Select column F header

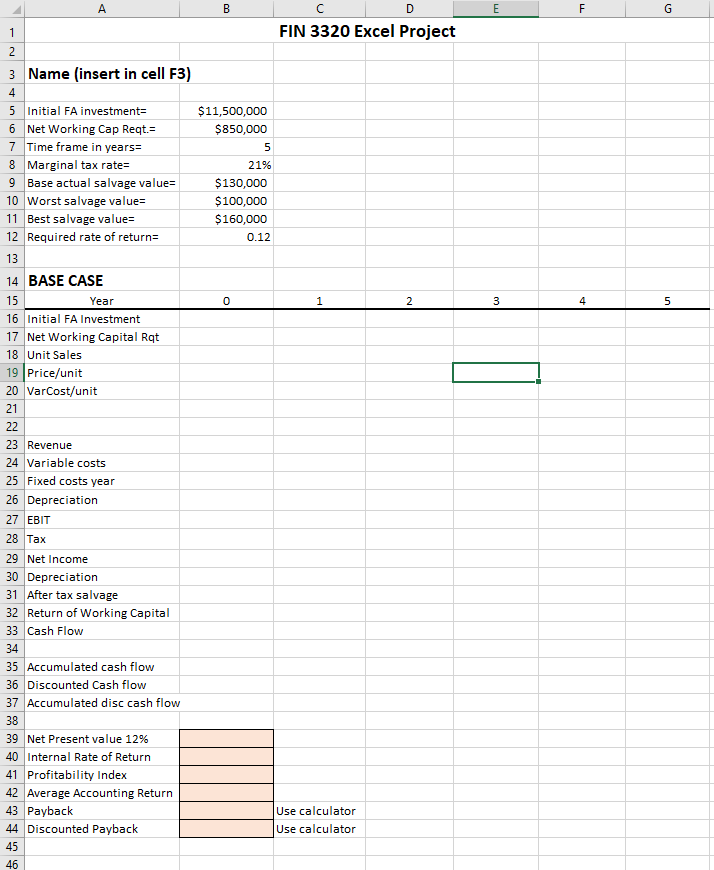click(x=582, y=8)
